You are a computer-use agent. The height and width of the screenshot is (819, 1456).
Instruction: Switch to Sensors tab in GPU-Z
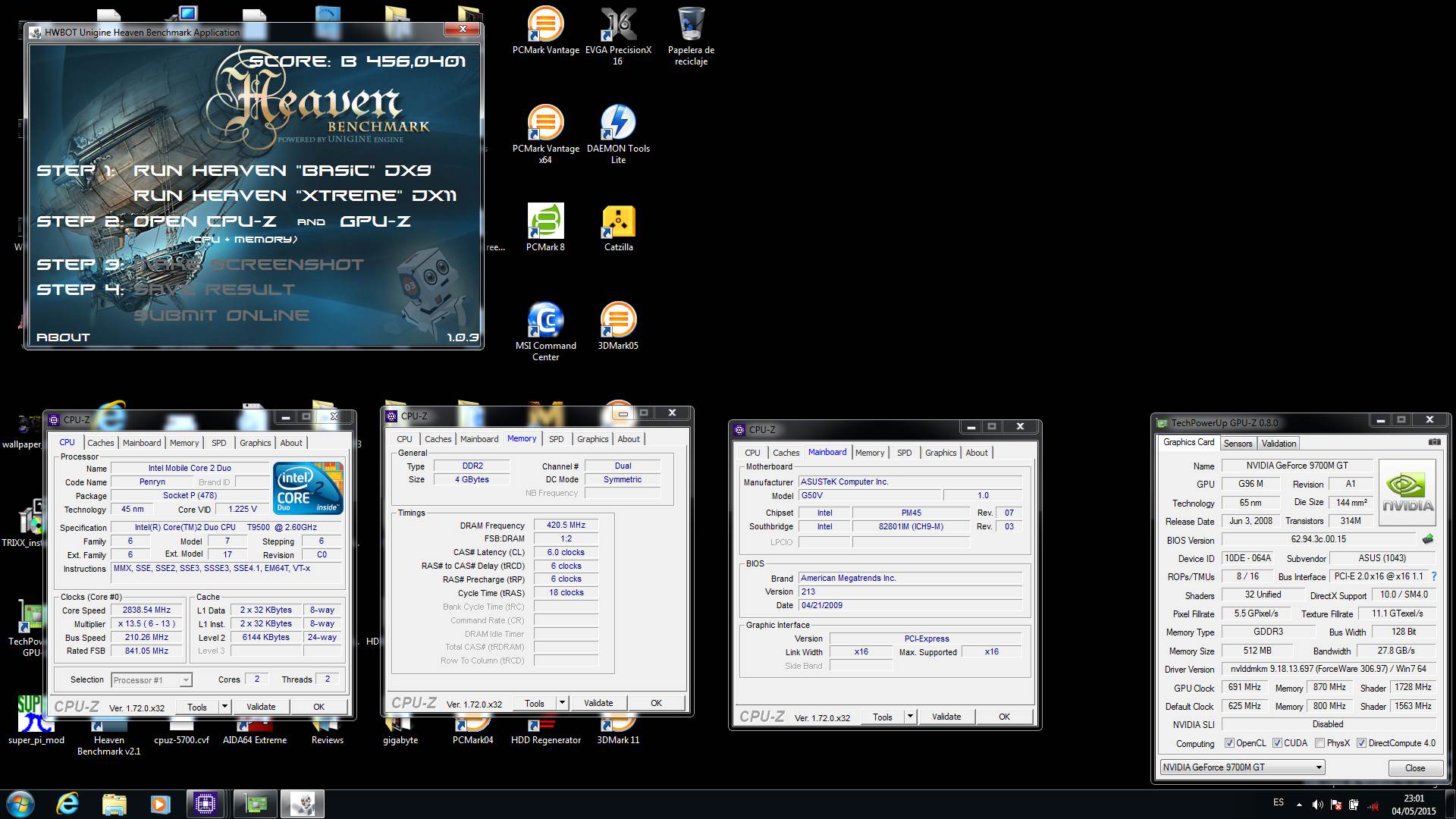1238,444
